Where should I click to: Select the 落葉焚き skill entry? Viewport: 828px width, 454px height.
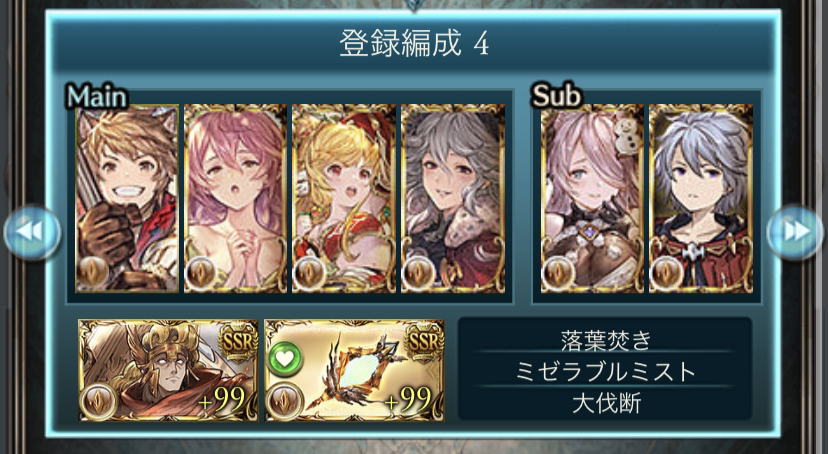pyautogui.click(x=605, y=339)
